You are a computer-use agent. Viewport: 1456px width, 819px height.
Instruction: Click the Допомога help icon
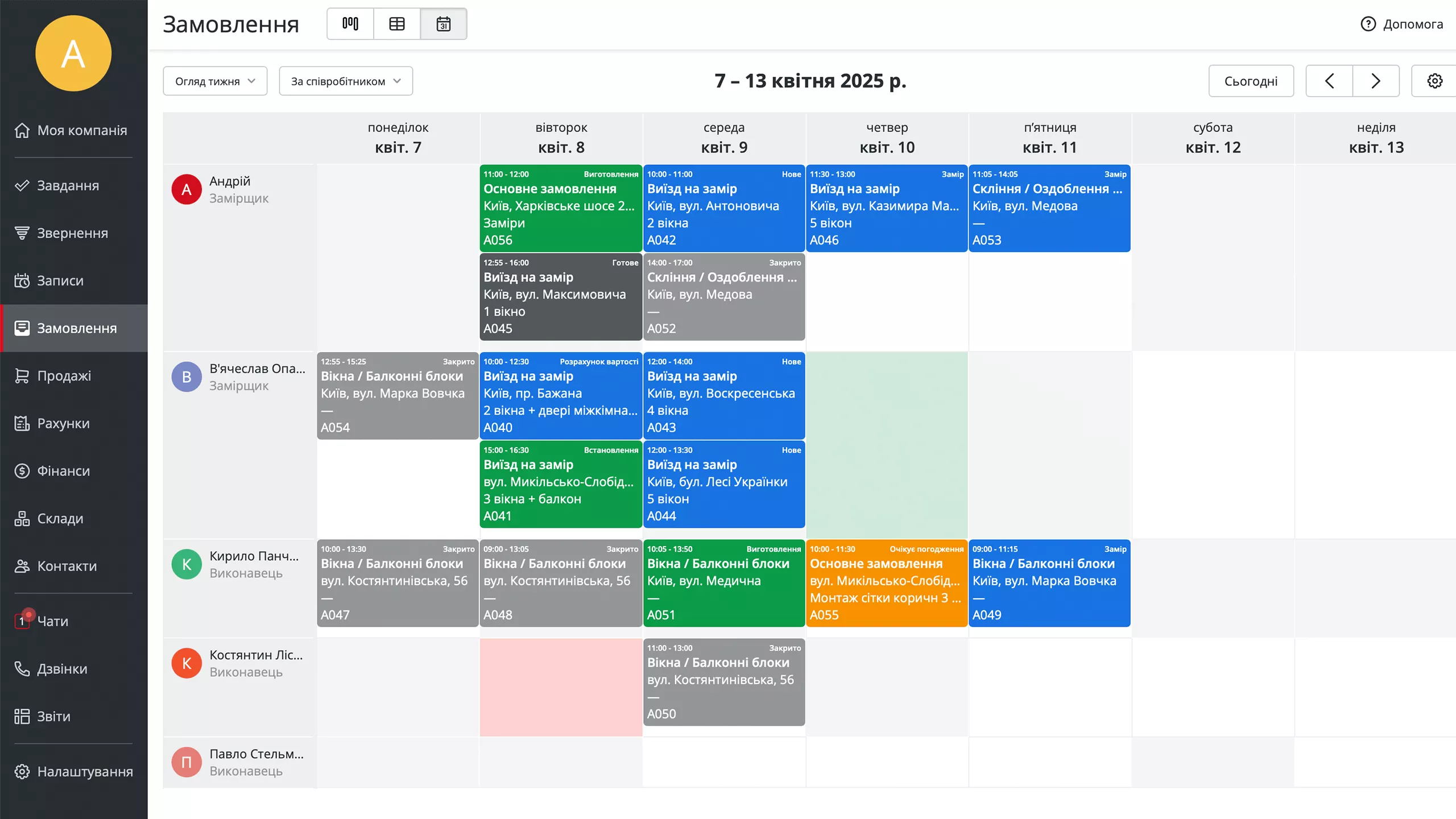[1368, 24]
